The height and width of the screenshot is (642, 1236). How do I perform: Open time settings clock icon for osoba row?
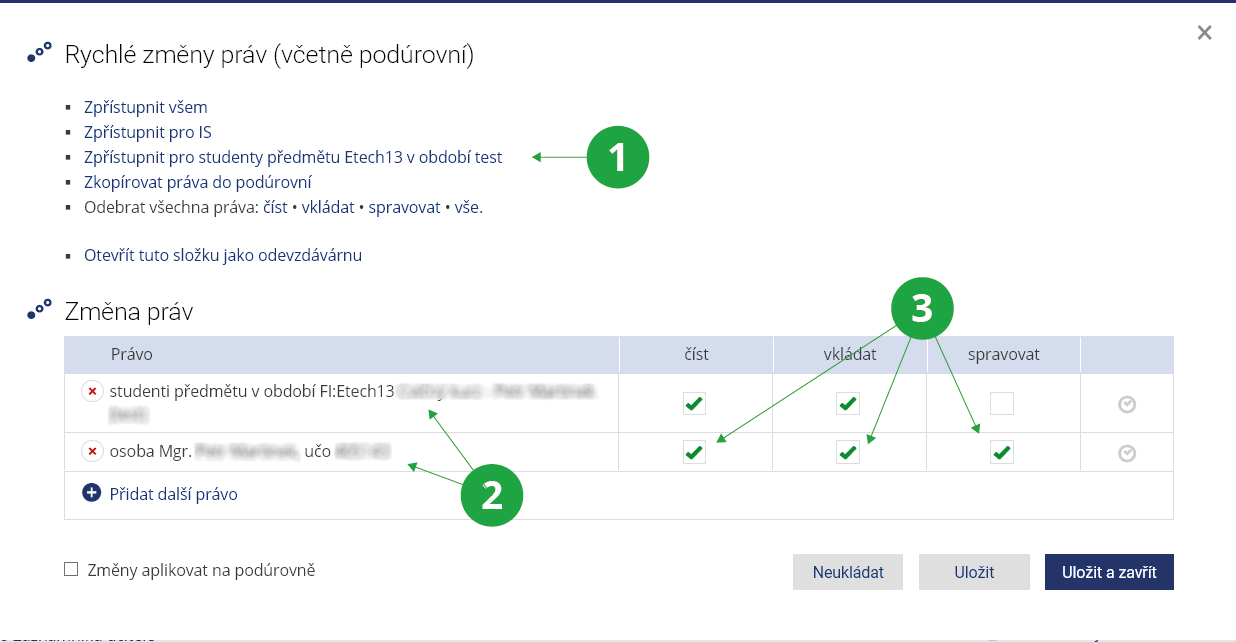tap(1127, 453)
